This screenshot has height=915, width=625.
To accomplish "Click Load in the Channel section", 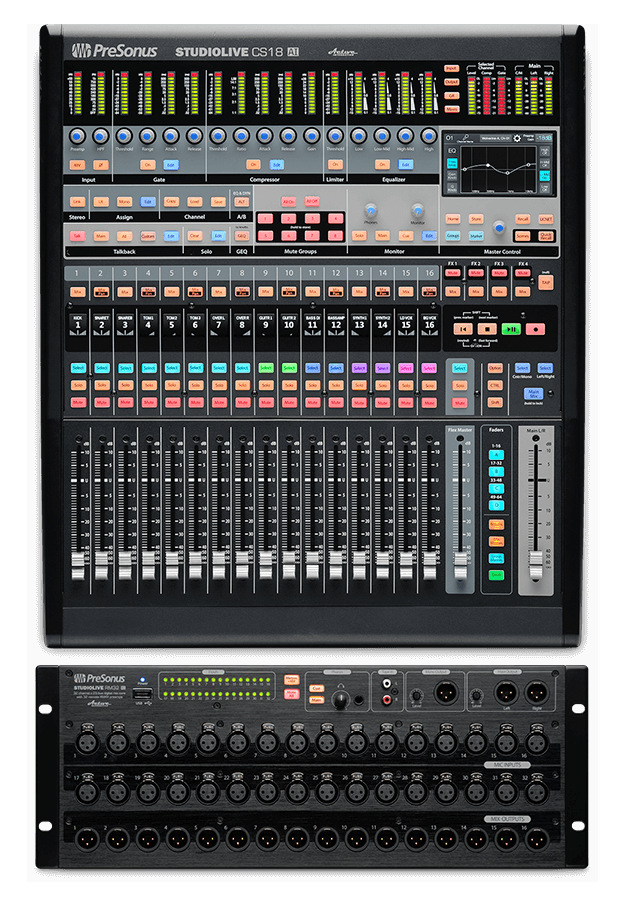I will click(194, 201).
